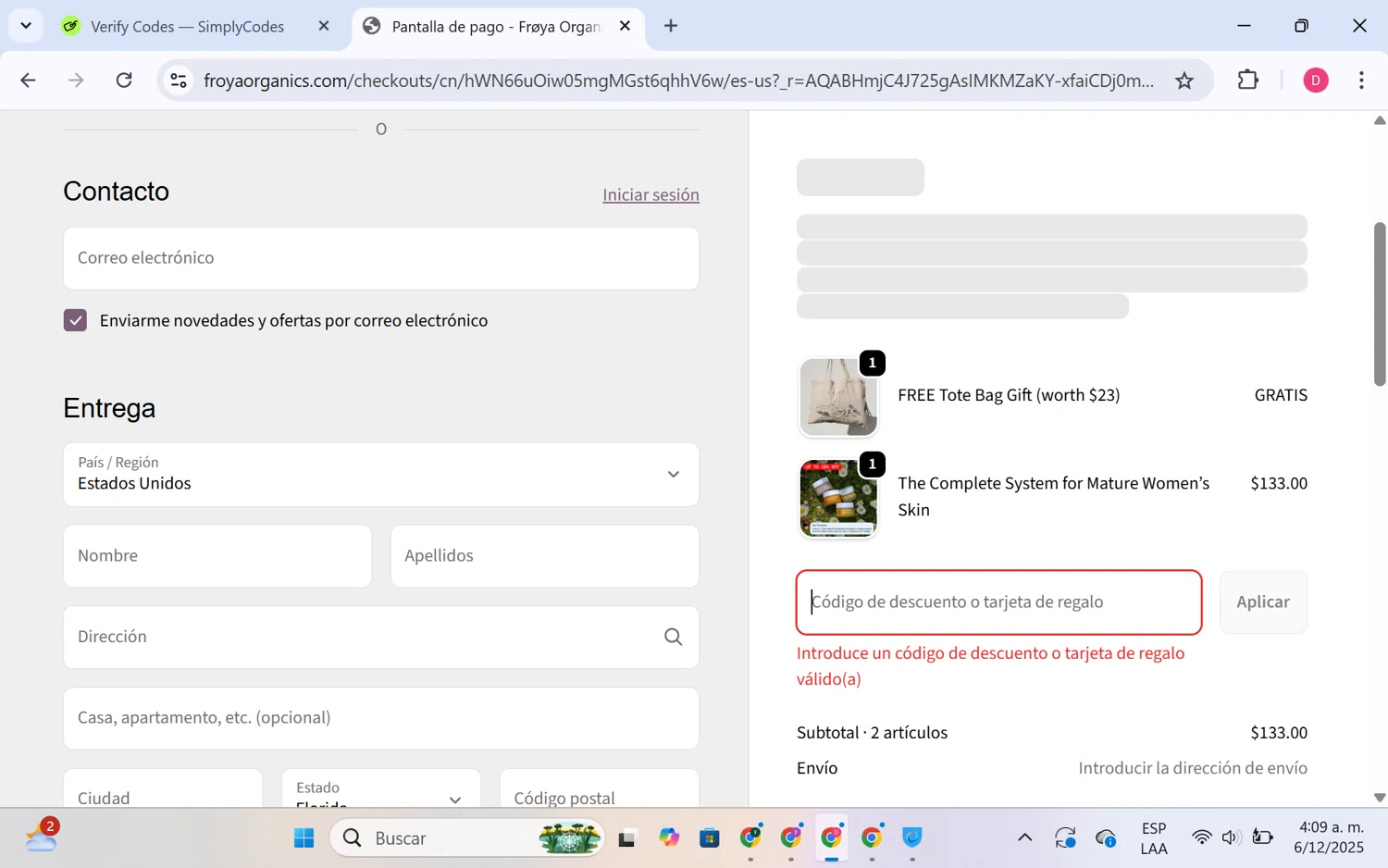This screenshot has width=1388, height=868.
Task: Click the Código postal field
Action: [599, 788]
